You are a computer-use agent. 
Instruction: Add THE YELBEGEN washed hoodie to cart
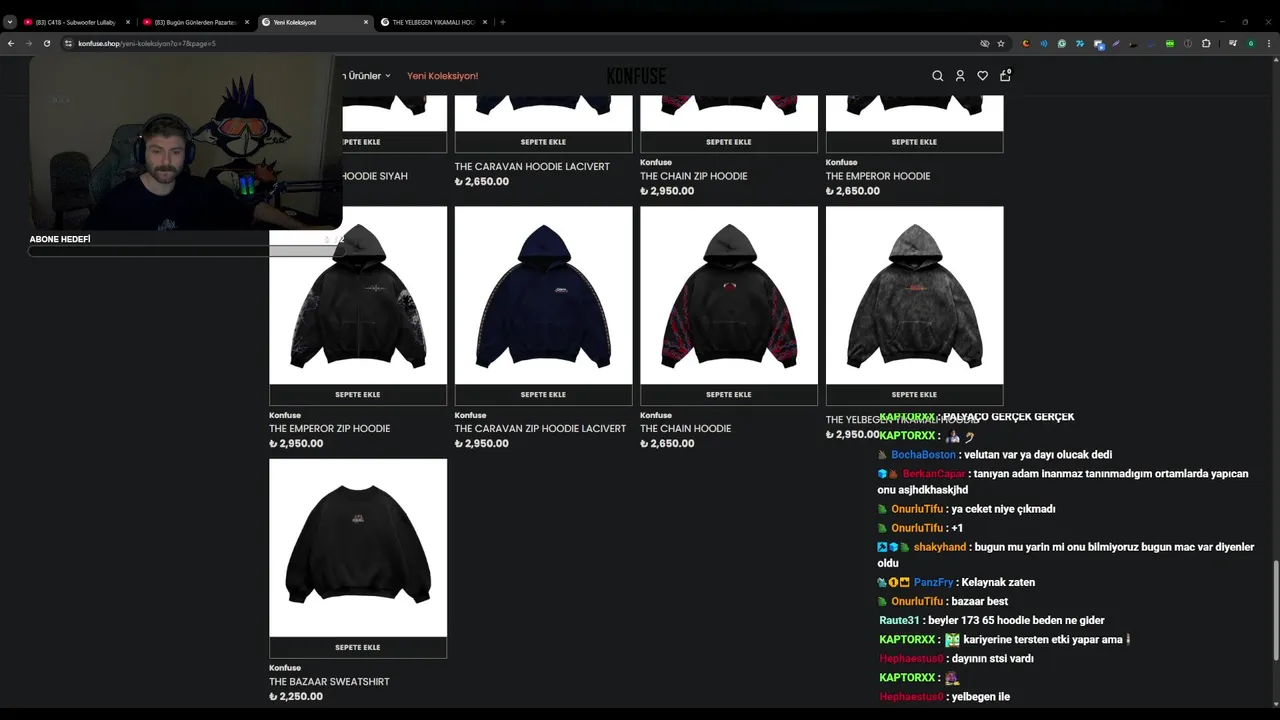coord(914,395)
